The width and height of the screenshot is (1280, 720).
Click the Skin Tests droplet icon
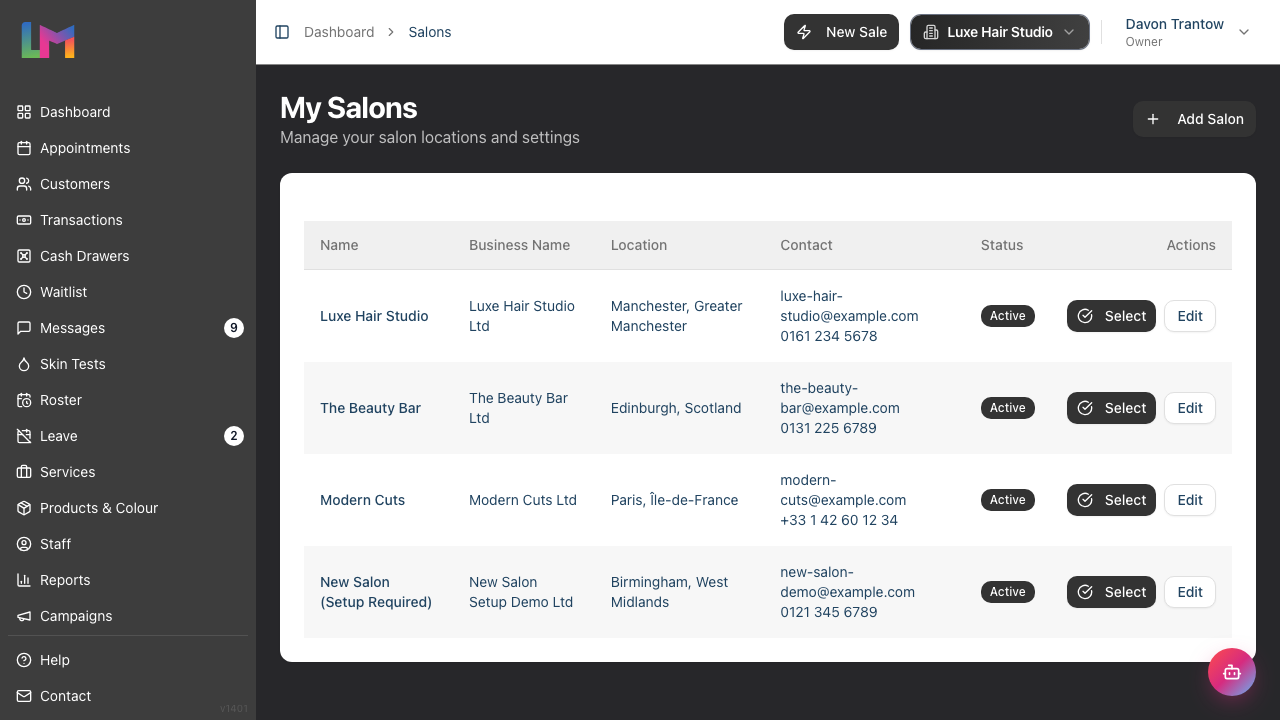[24, 364]
